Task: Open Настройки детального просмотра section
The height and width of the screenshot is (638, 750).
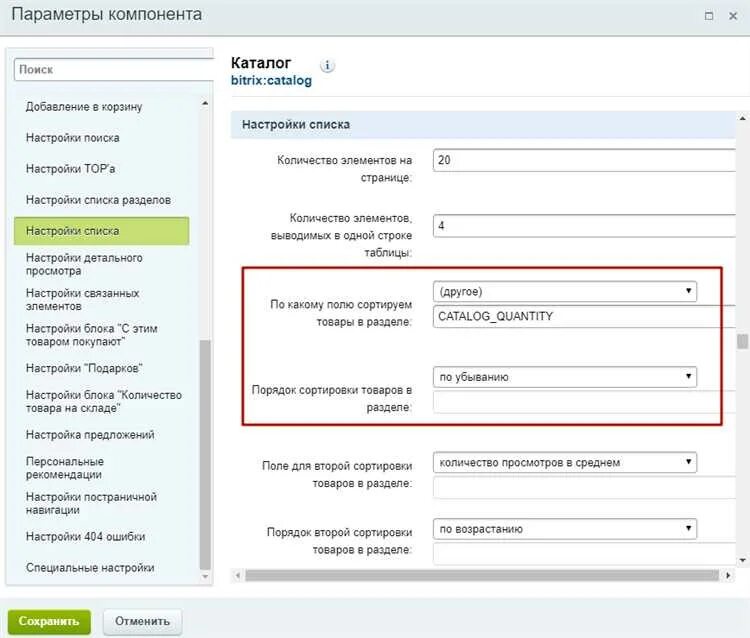Action: tap(84, 264)
